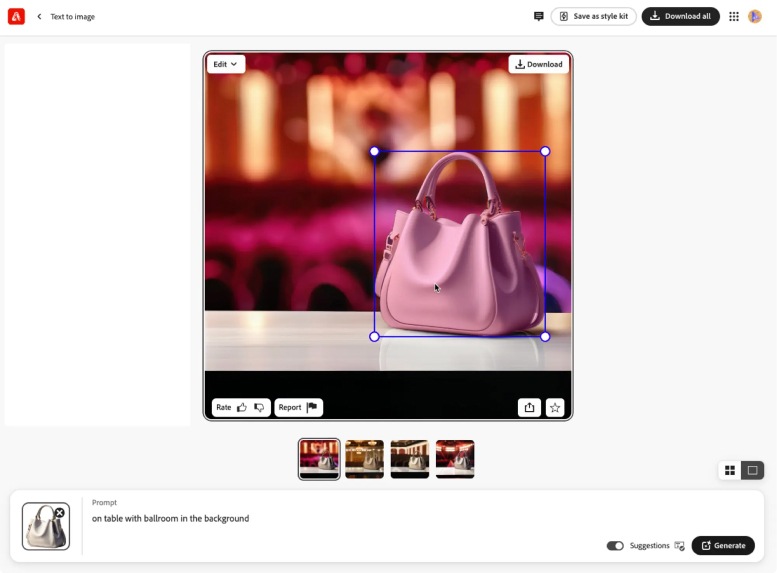
Task: Switch to grid view layout
Action: click(x=730, y=470)
